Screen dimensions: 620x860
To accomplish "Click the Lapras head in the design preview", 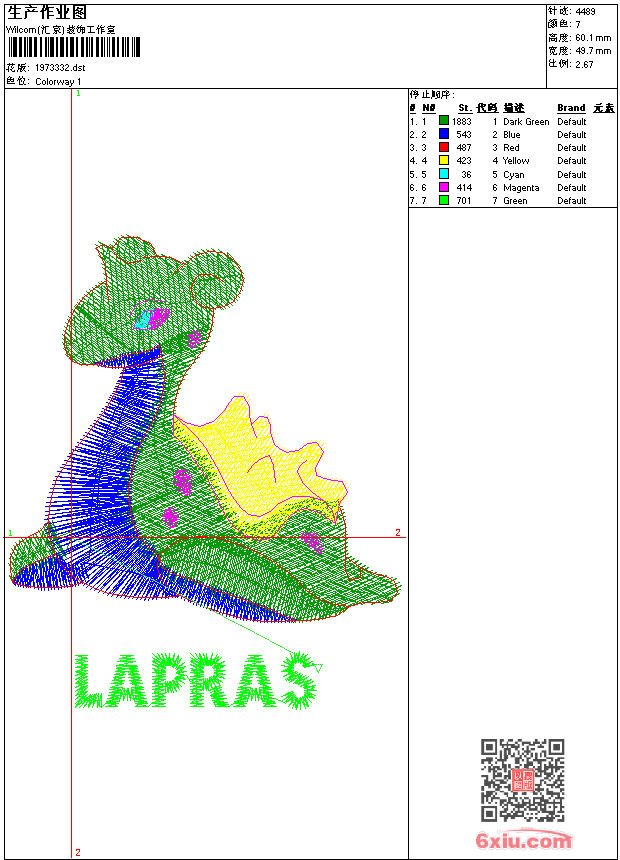I will pyautogui.click(x=154, y=302).
